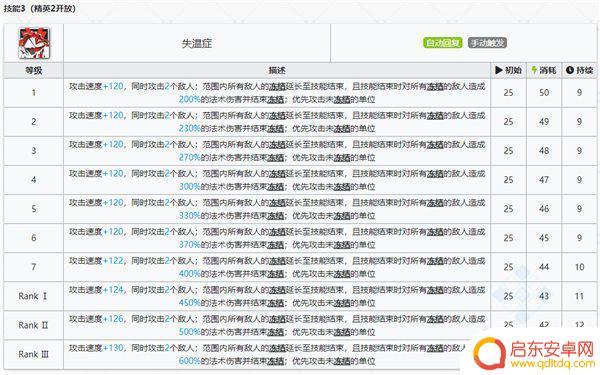Viewport: 600px width, 375px height.
Task: Click the 等级 column header
Action: pyautogui.click(x=33, y=70)
